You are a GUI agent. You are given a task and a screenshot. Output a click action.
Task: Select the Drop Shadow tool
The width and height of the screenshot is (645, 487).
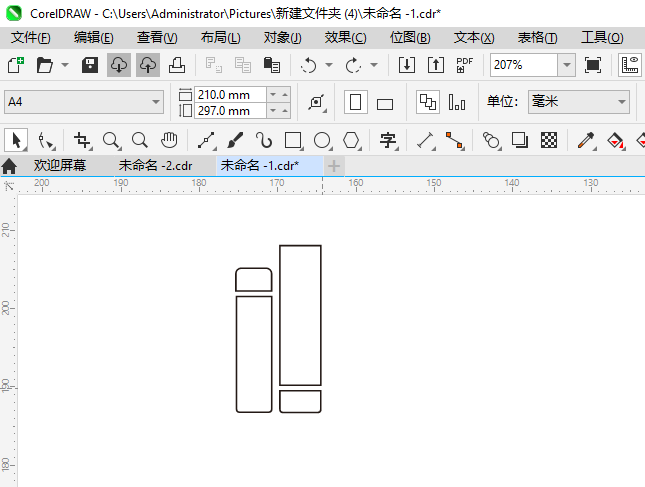pyautogui.click(x=520, y=140)
